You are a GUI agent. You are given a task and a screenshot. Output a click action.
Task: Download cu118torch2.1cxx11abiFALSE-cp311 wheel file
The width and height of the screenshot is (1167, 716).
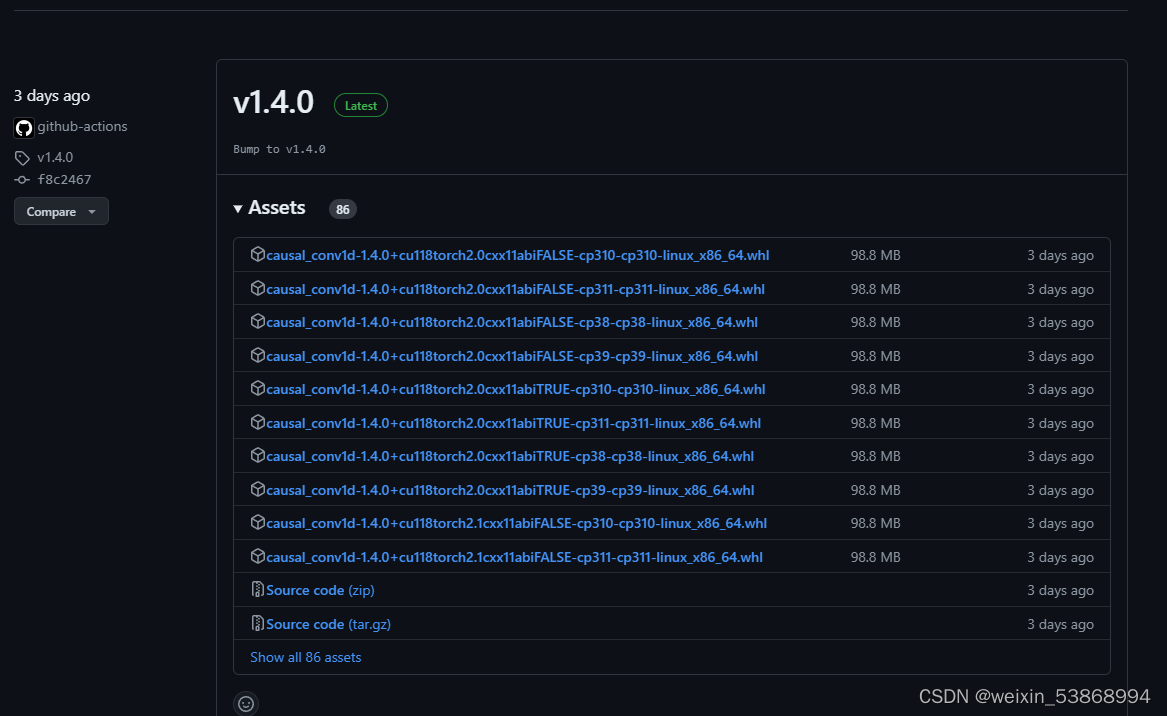(x=514, y=557)
